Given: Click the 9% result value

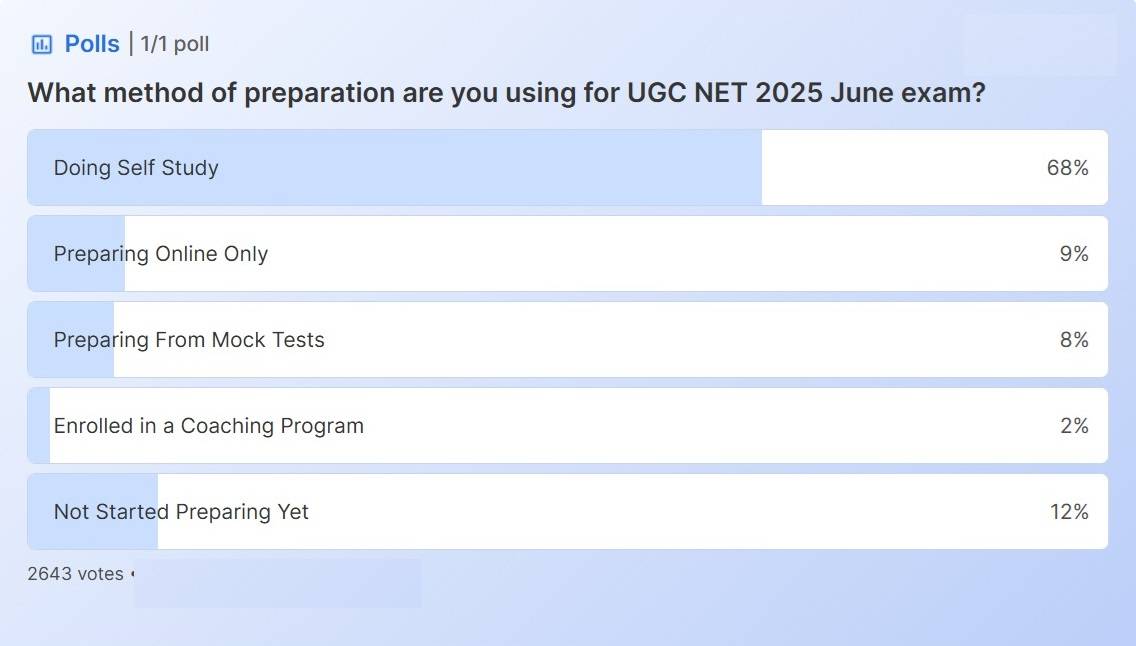Looking at the screenshot, I should click(1073, 254).
